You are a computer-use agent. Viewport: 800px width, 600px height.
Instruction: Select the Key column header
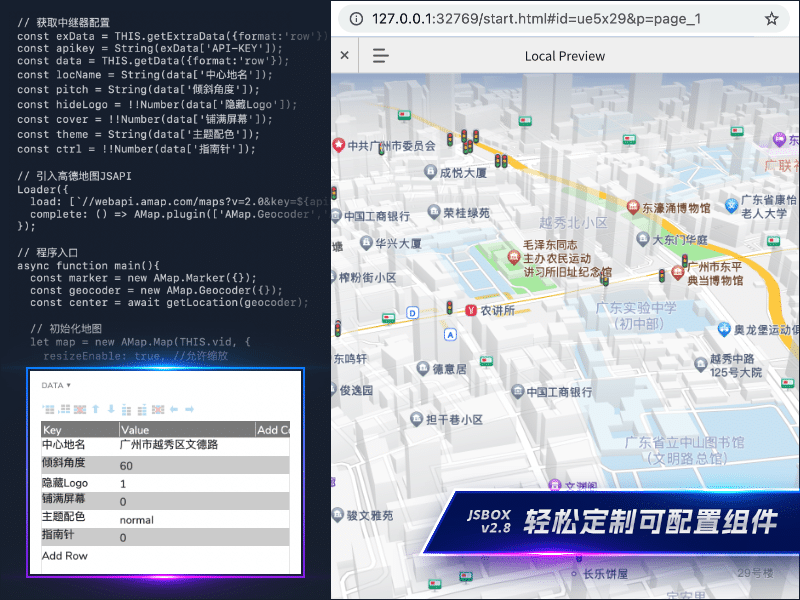(x=80, y=430)
